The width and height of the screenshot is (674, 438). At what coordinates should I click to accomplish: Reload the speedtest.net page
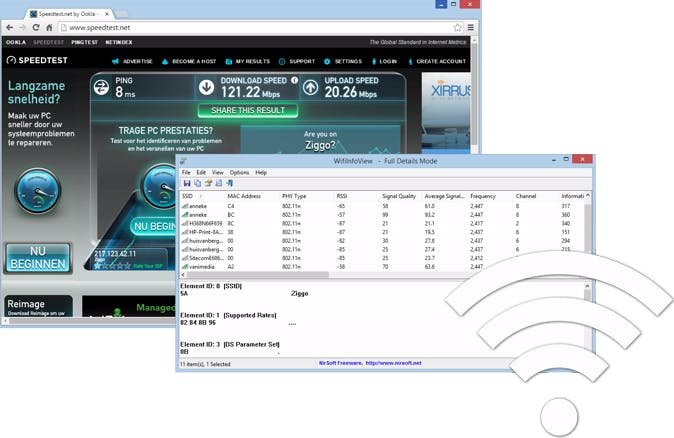coord(36,28)
